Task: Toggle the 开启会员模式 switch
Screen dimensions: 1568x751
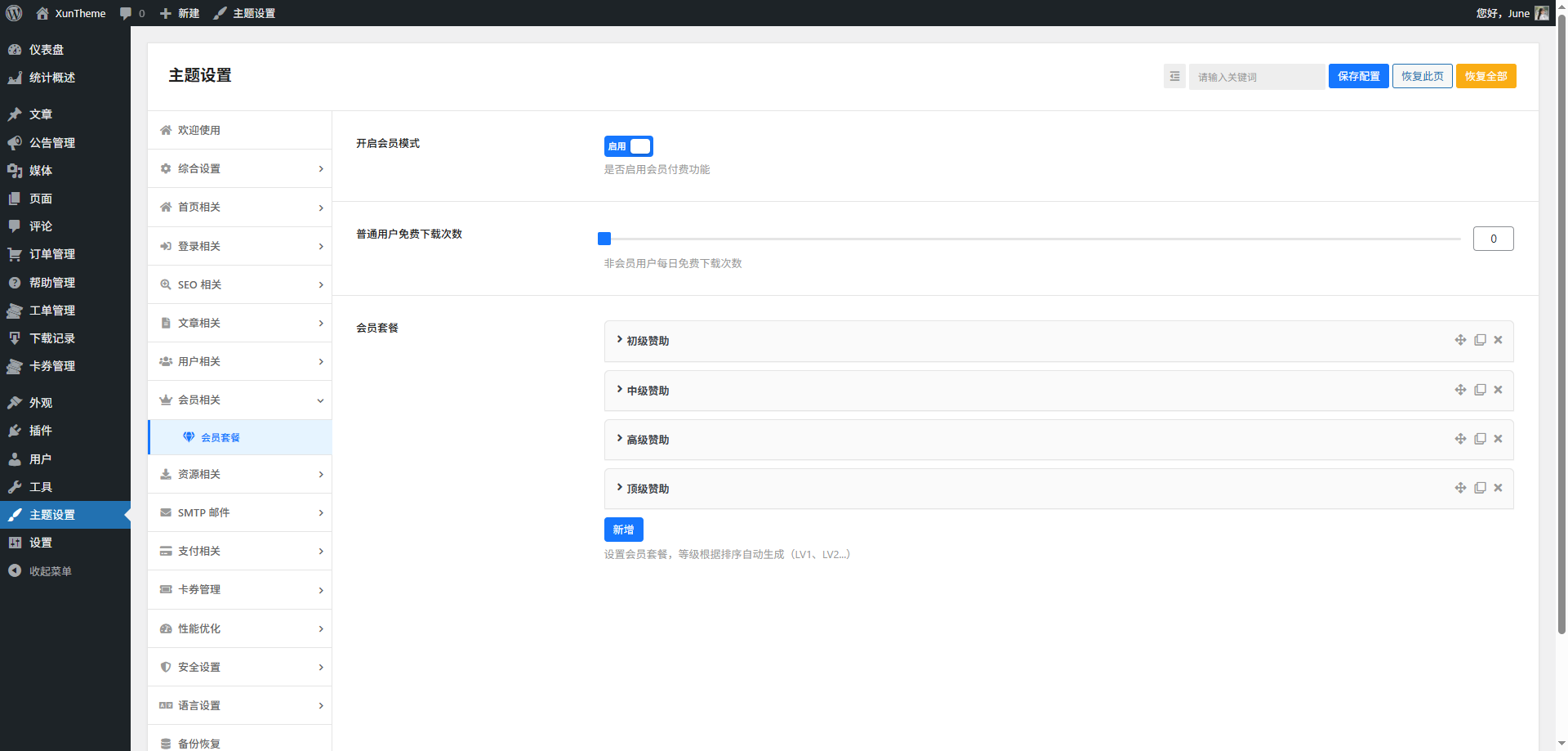Action: pyautogui.click(x=628, y=146)
